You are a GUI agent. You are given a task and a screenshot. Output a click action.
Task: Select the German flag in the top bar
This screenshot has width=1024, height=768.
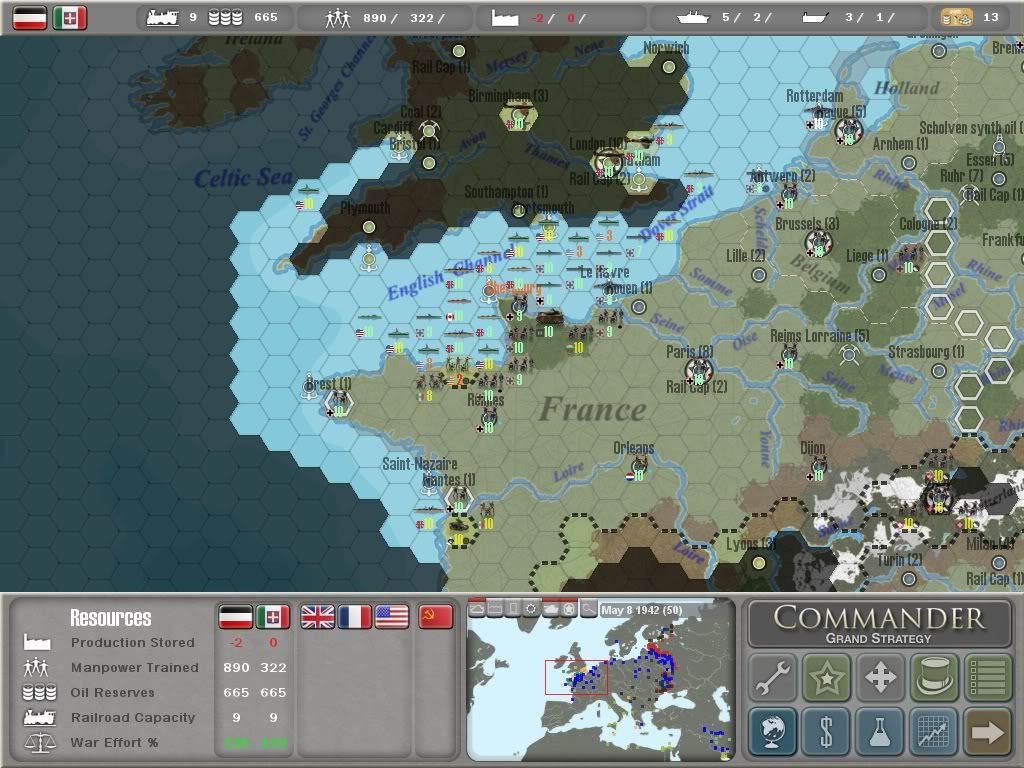click(x=30, y=18)
